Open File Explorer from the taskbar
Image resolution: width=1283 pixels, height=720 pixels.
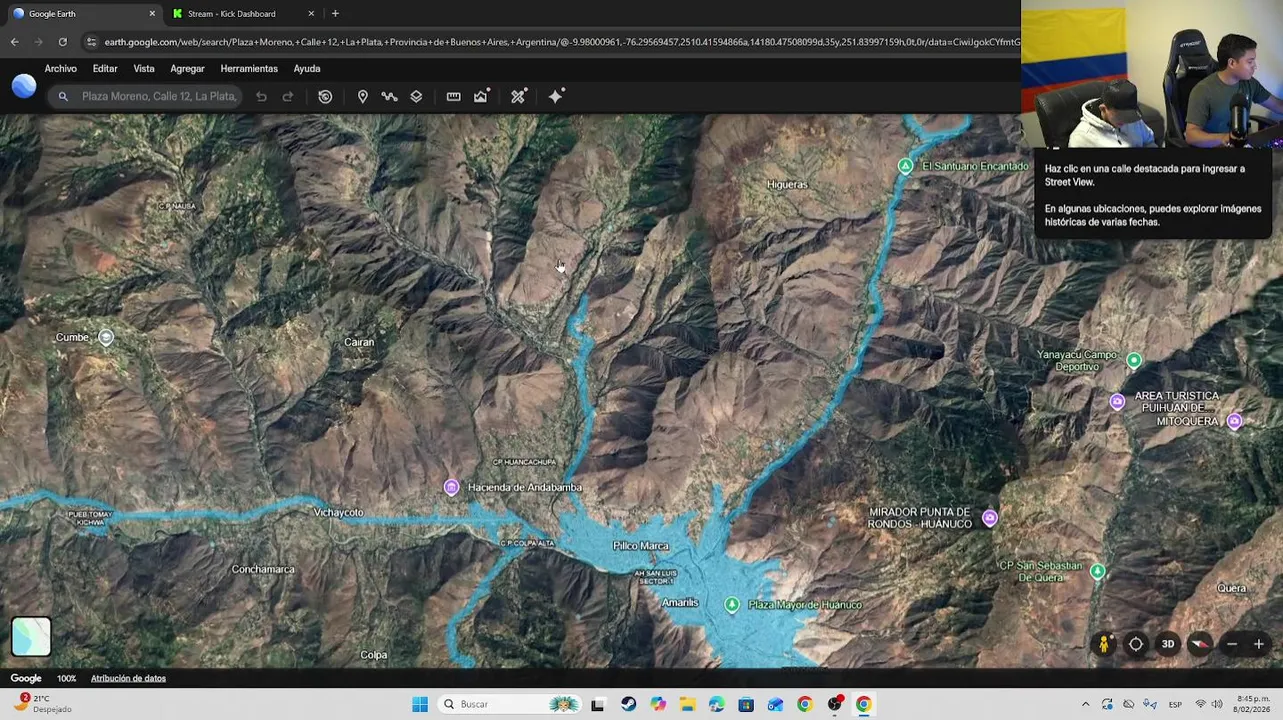click(x=687, y=705)
